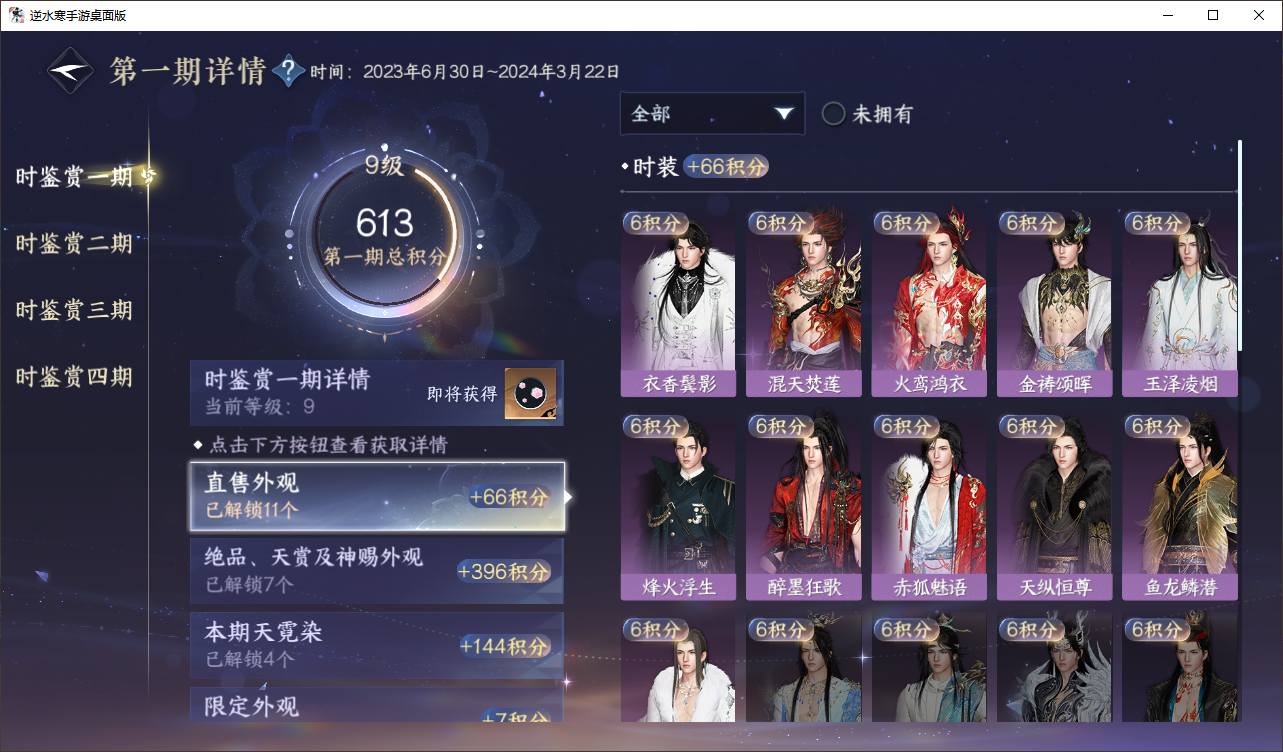This screenshot has width=1283, height=752.
Task: Select the 火鸾鸿衣 outfit card
Action: [929, 303]
